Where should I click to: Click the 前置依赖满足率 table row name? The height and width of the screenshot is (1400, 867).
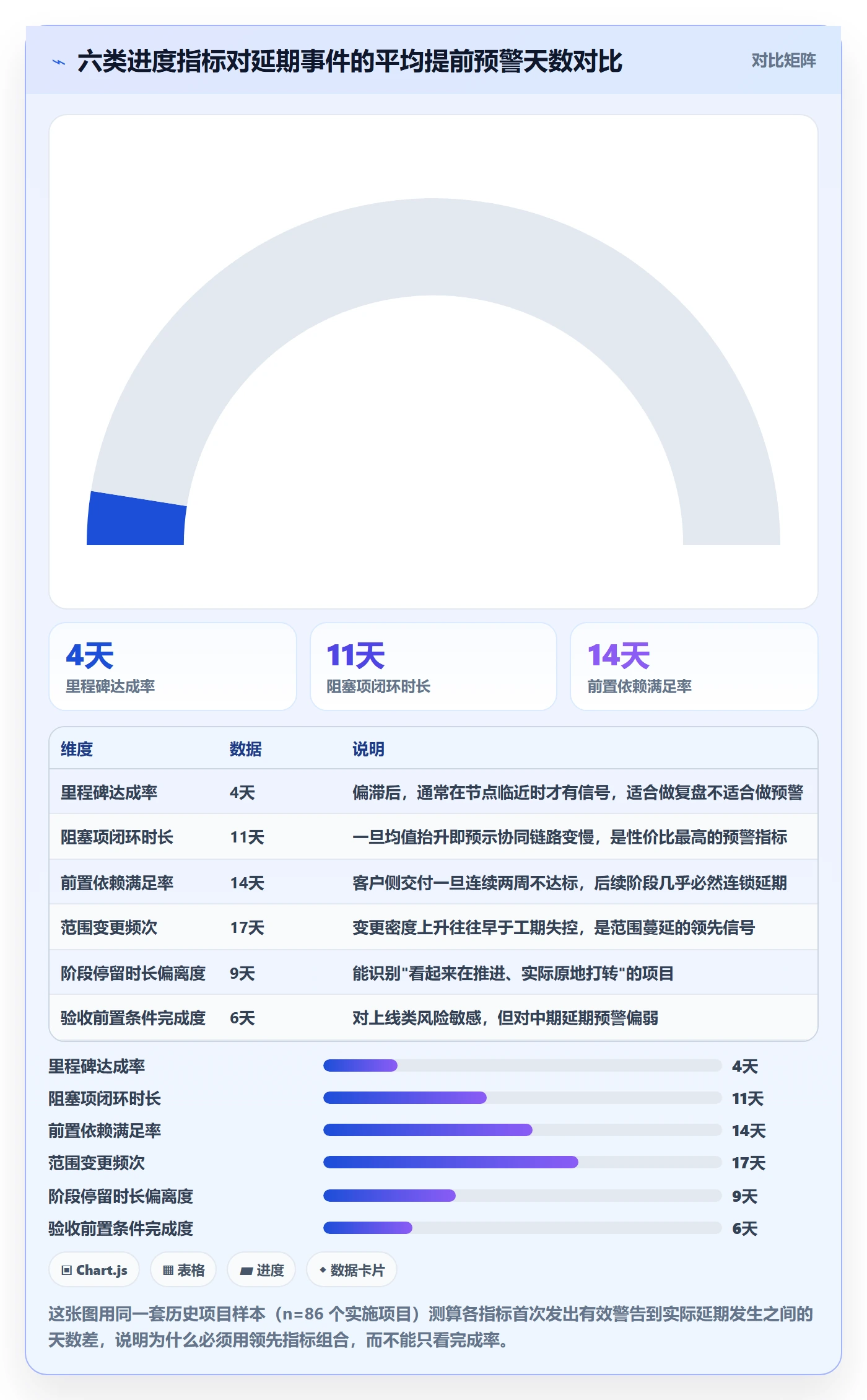click(x=117, y=883)
